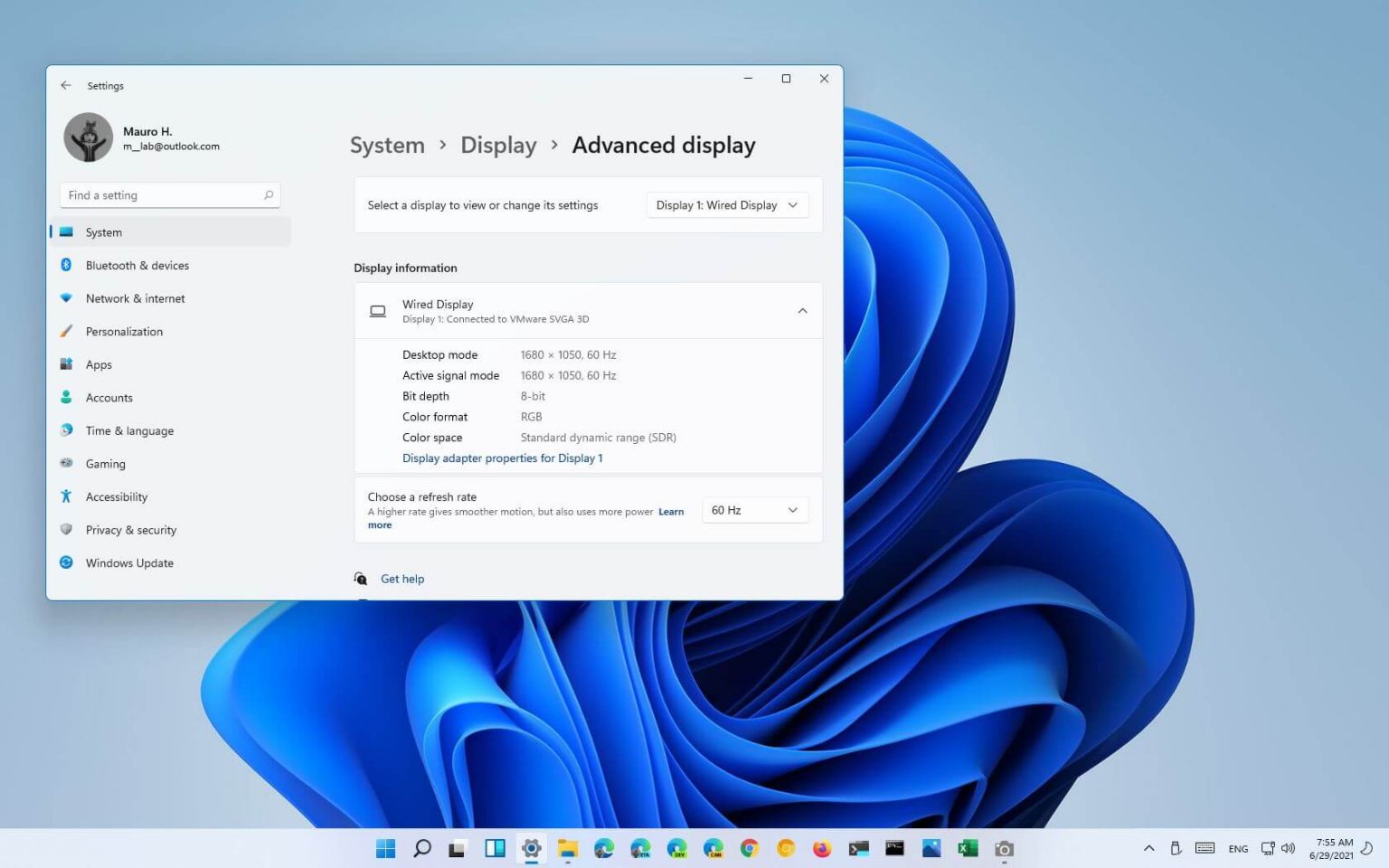Image resolution: width=1389 pixels, height=868 pixels.
Task: Open Bluetooth & devices settings
Action: pos(137,266)
